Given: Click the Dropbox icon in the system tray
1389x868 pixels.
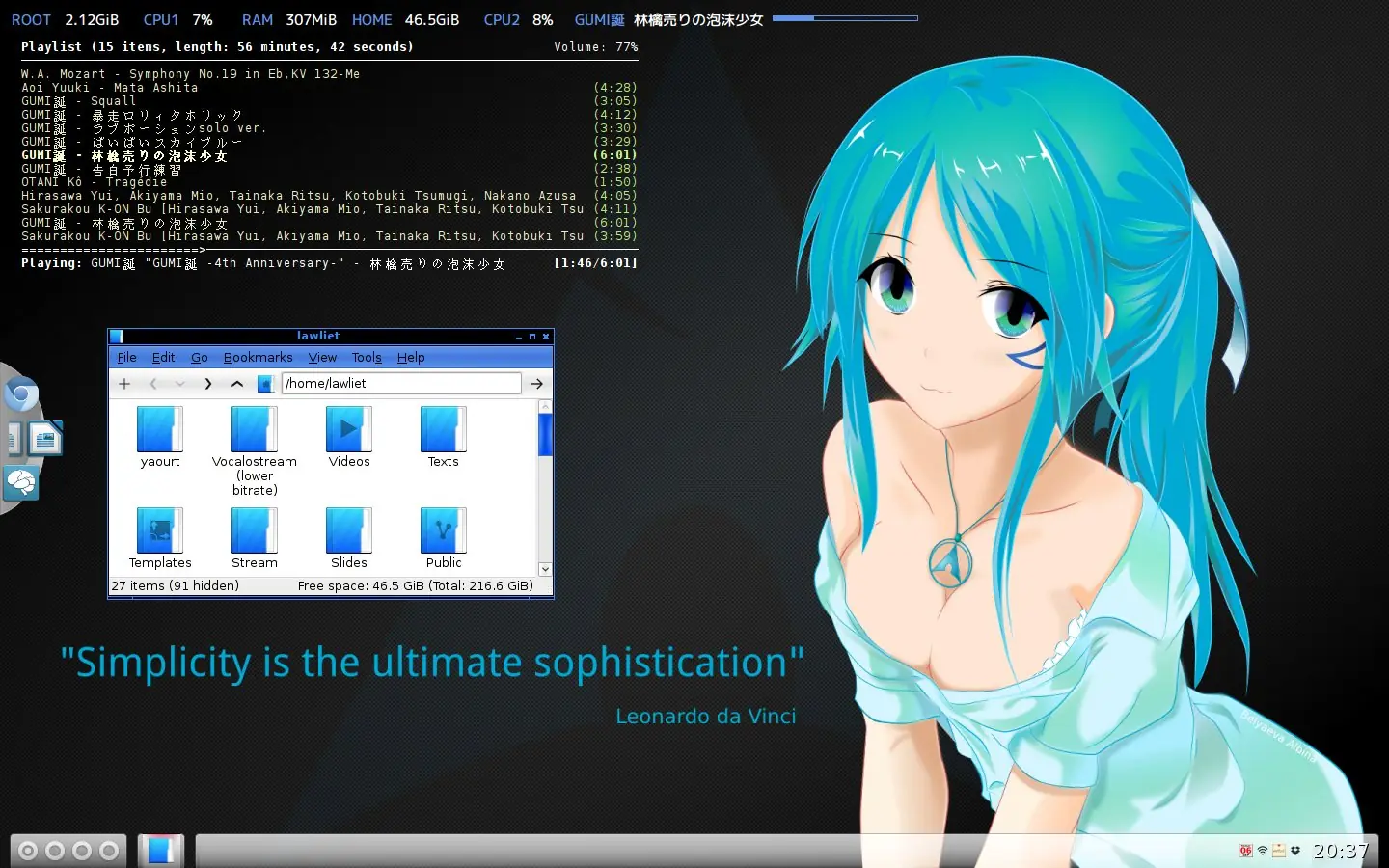Looking at the screenshot, I should point(1296,851).
